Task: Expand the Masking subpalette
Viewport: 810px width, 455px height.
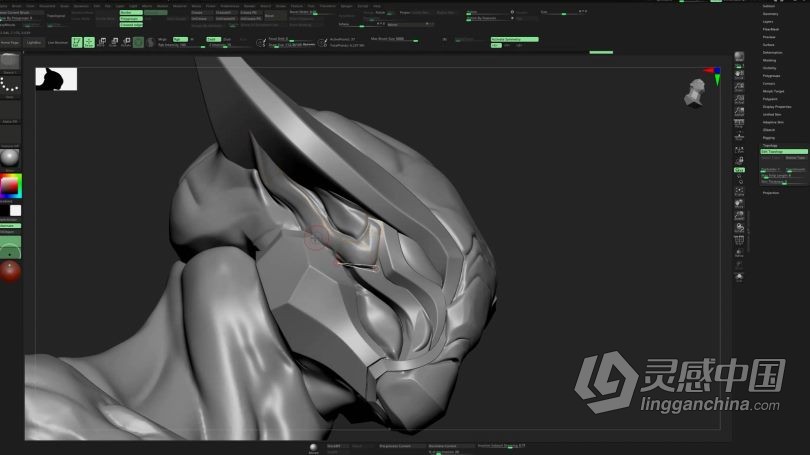Action: (x=769, y=60)
